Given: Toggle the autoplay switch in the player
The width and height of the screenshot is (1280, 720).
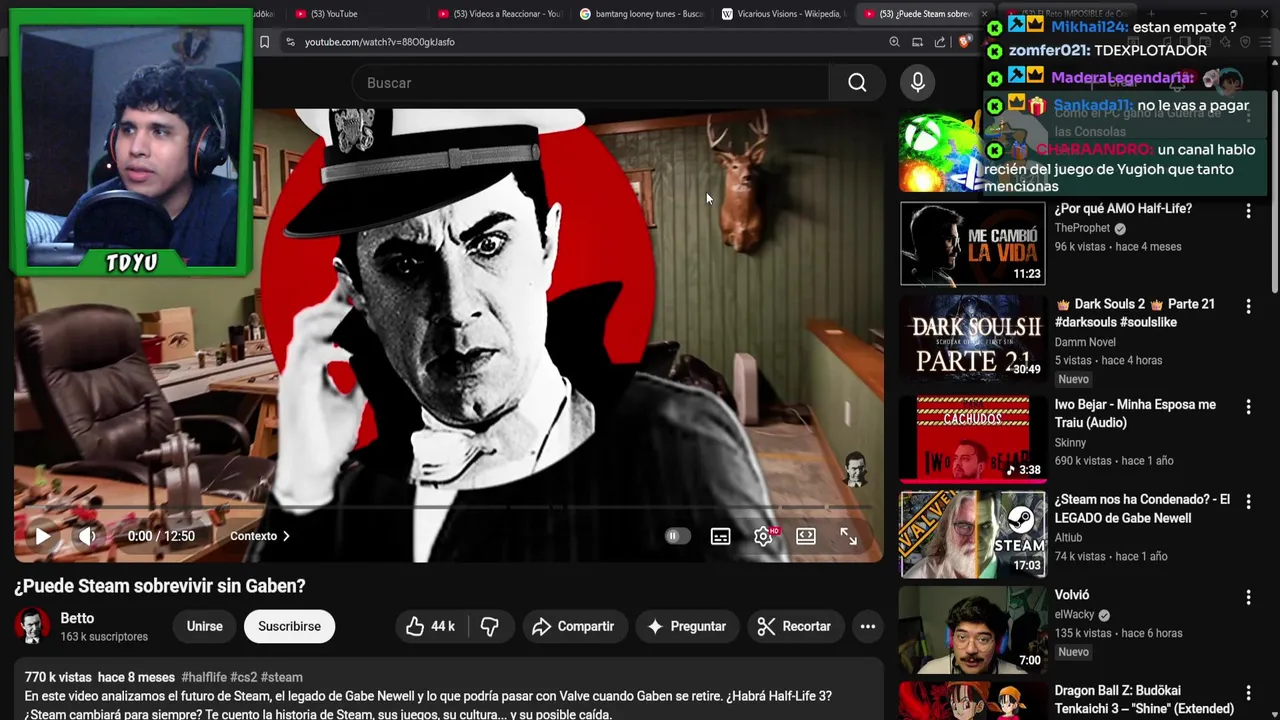Looking at the screenshot, I should (677, 536).
